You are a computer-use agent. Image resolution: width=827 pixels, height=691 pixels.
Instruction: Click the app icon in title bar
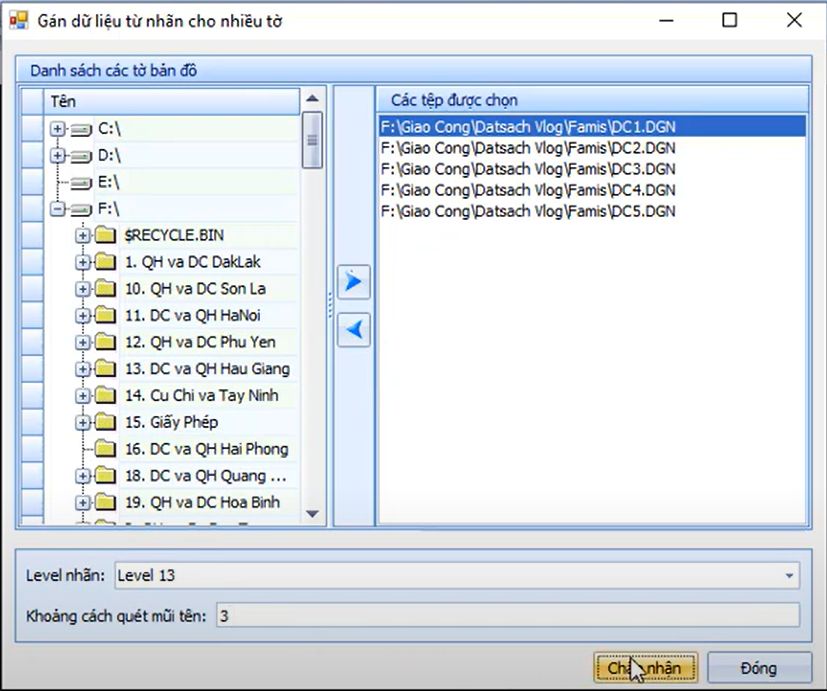(18, 20)
